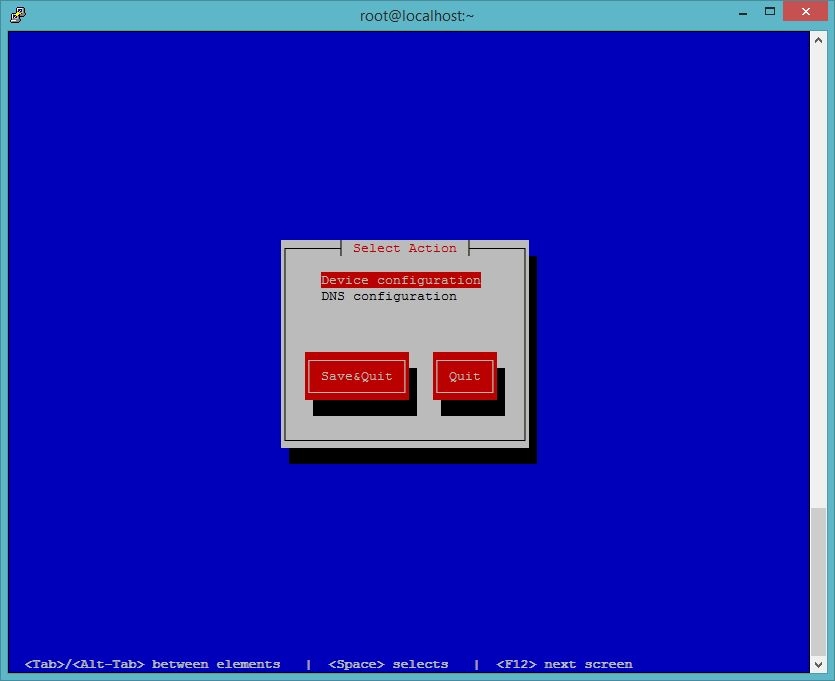Click the blue terminal background above the dialog
The height and width of the screenshot is (681, 835).
pos(404,130)
